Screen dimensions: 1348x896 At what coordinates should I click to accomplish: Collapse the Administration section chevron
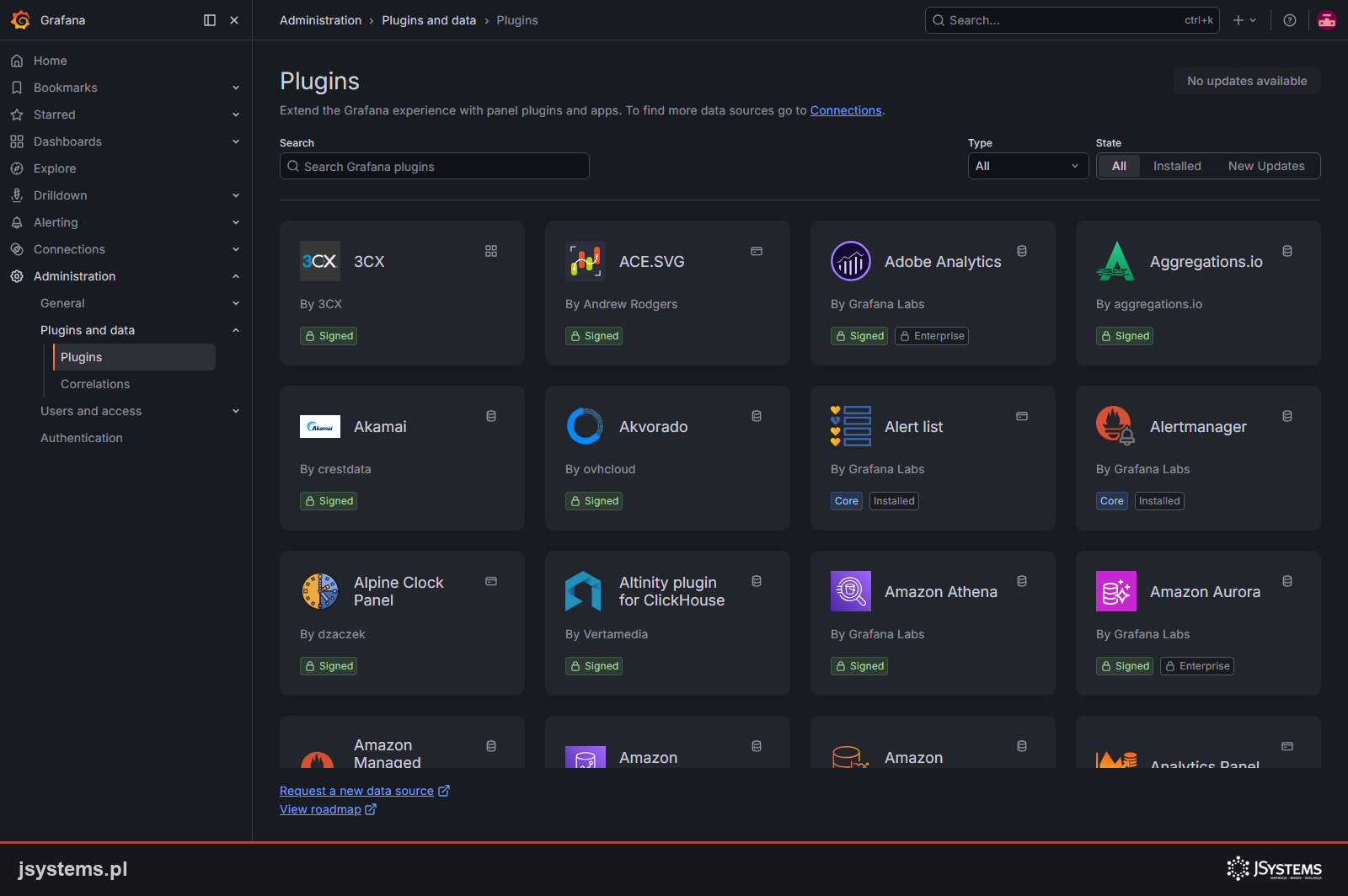(236, 276)
